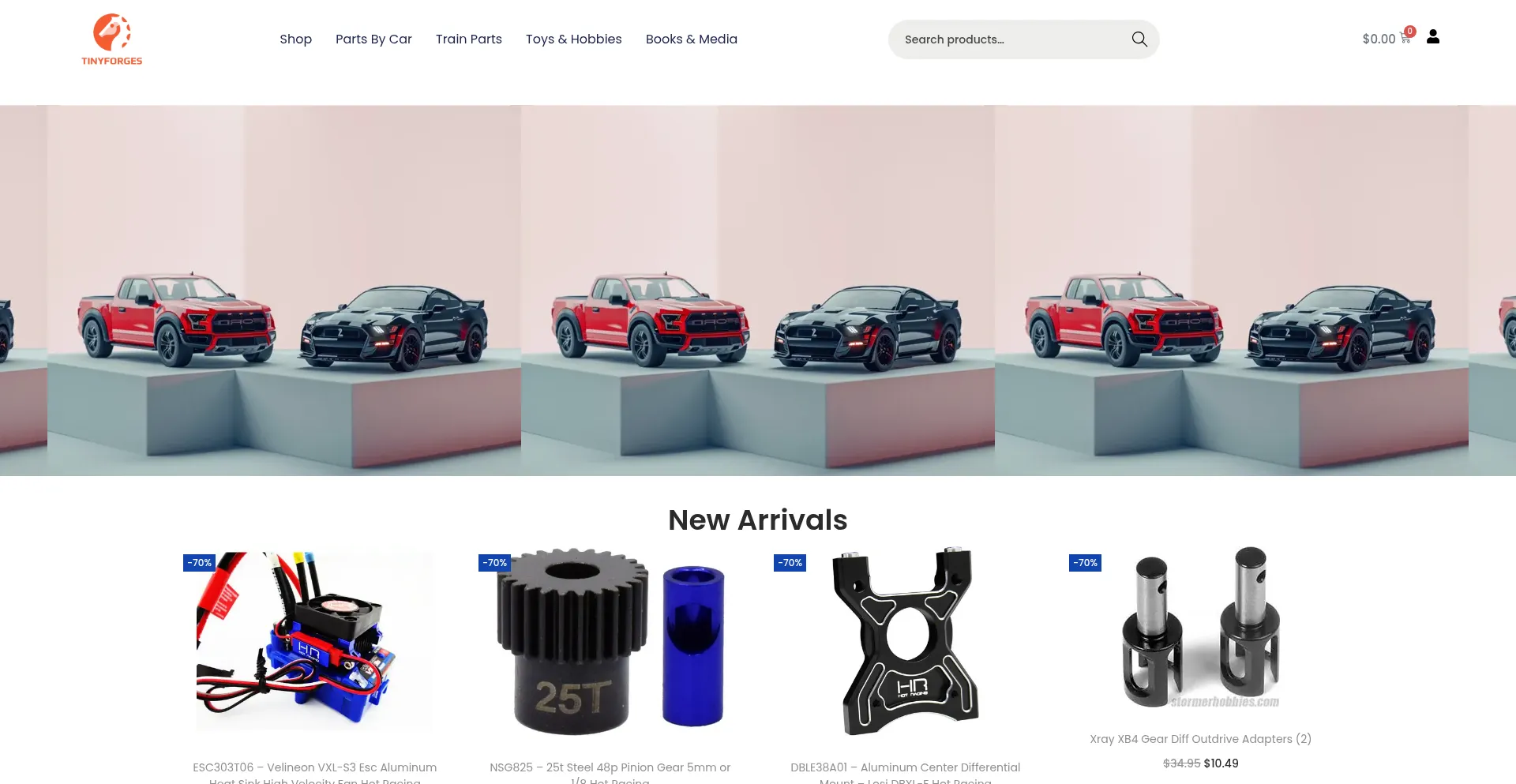Viewport: 1516px width, 784px height.
Task: Click the black center differential mount image
Action: point(906,641)
